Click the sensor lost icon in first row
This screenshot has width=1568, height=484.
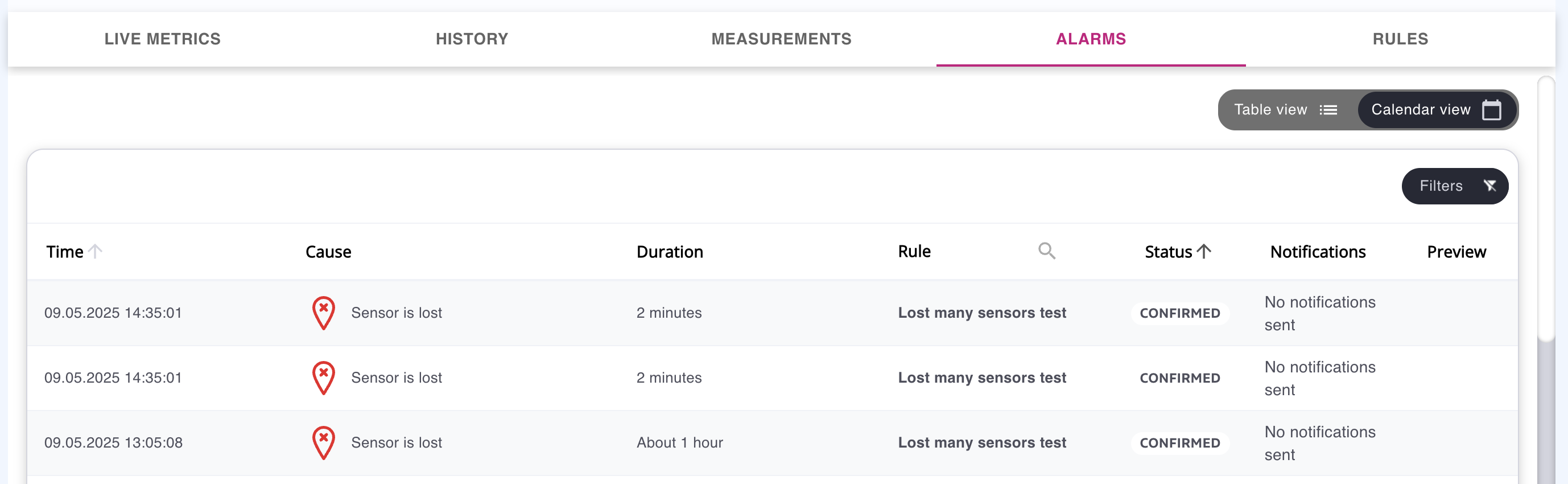[x=323, y=313]
